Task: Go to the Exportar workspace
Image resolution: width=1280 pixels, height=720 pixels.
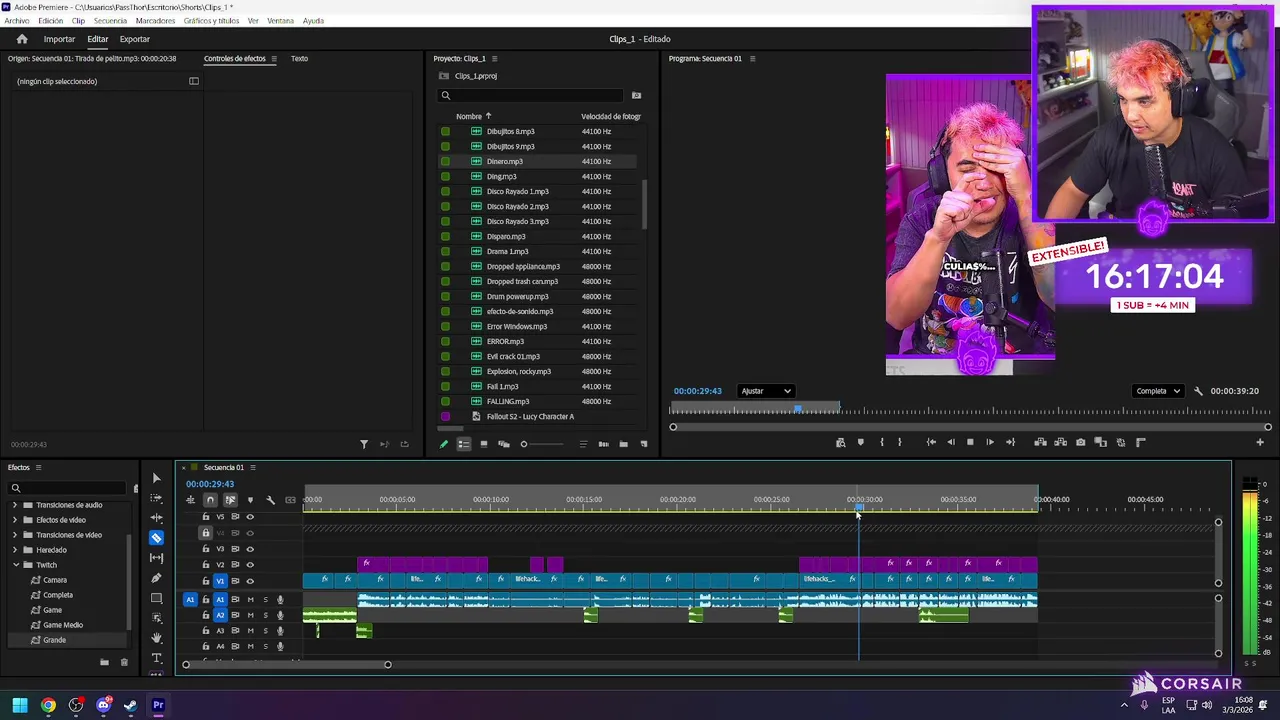Action: [134, 39]
